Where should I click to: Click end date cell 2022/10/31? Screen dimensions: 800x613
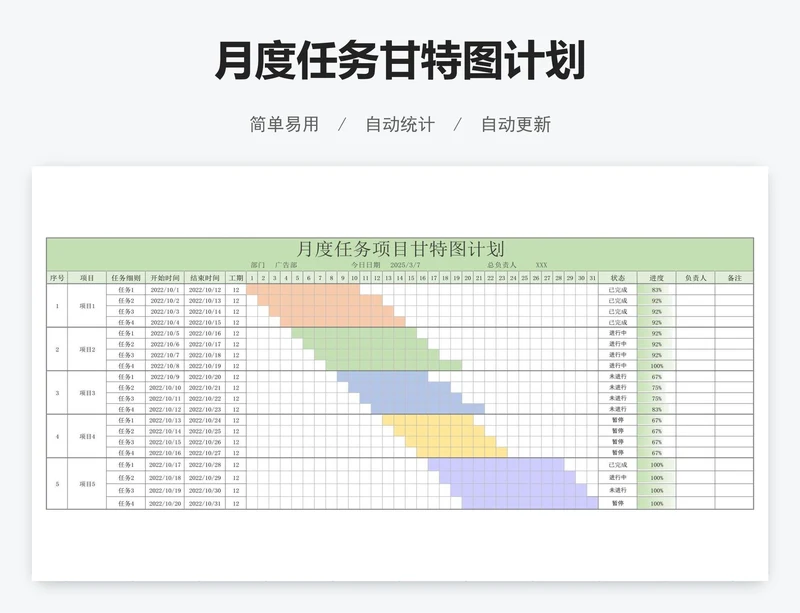205,503
